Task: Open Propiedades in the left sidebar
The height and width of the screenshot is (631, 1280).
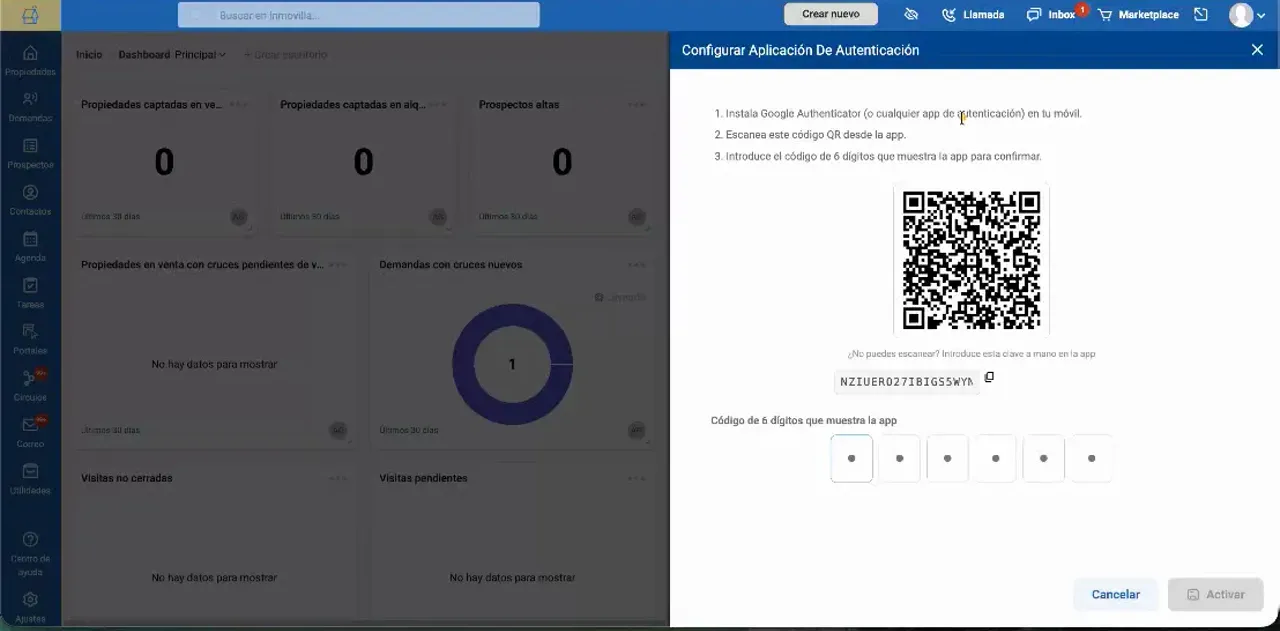Action: (x=30, y=59)
